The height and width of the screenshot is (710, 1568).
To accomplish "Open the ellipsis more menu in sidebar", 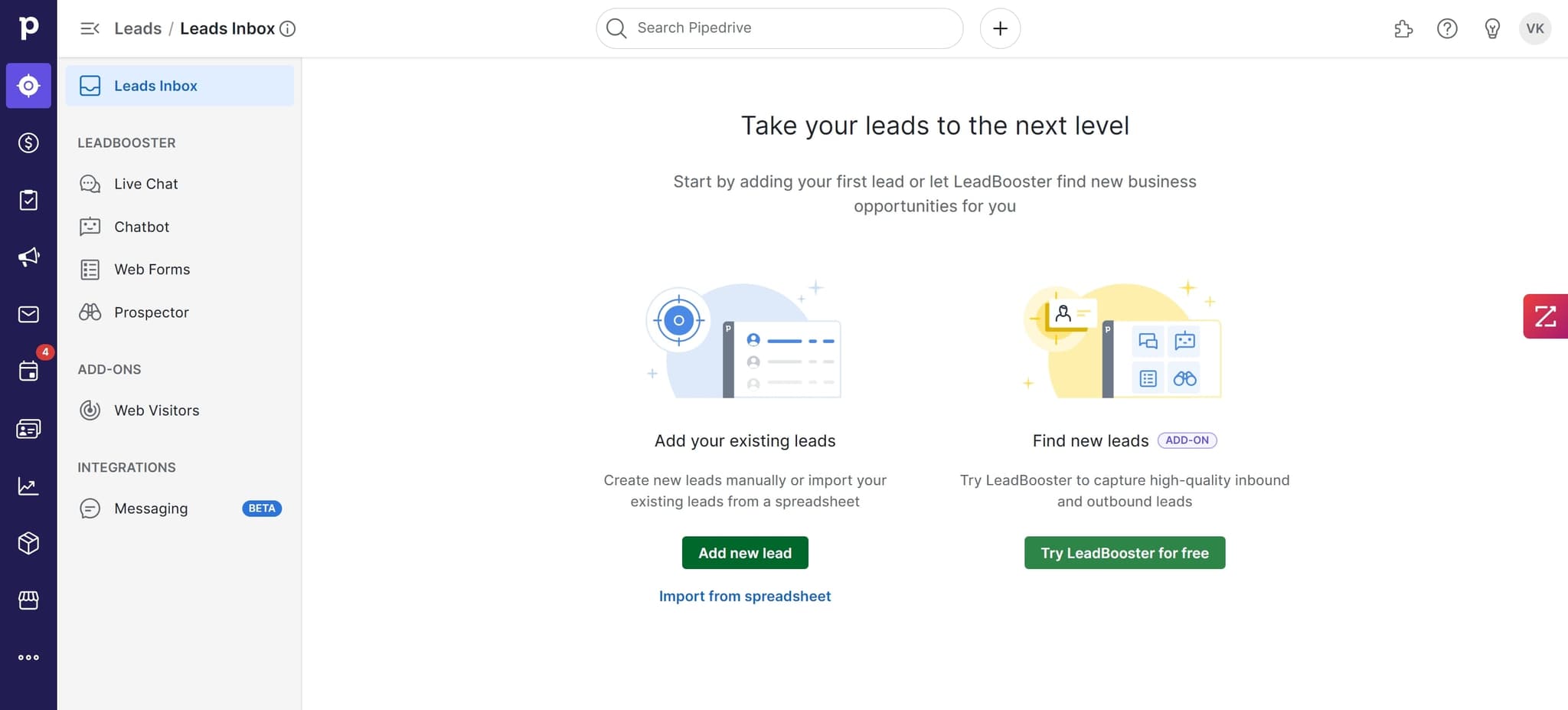I will tap(28, 656).
